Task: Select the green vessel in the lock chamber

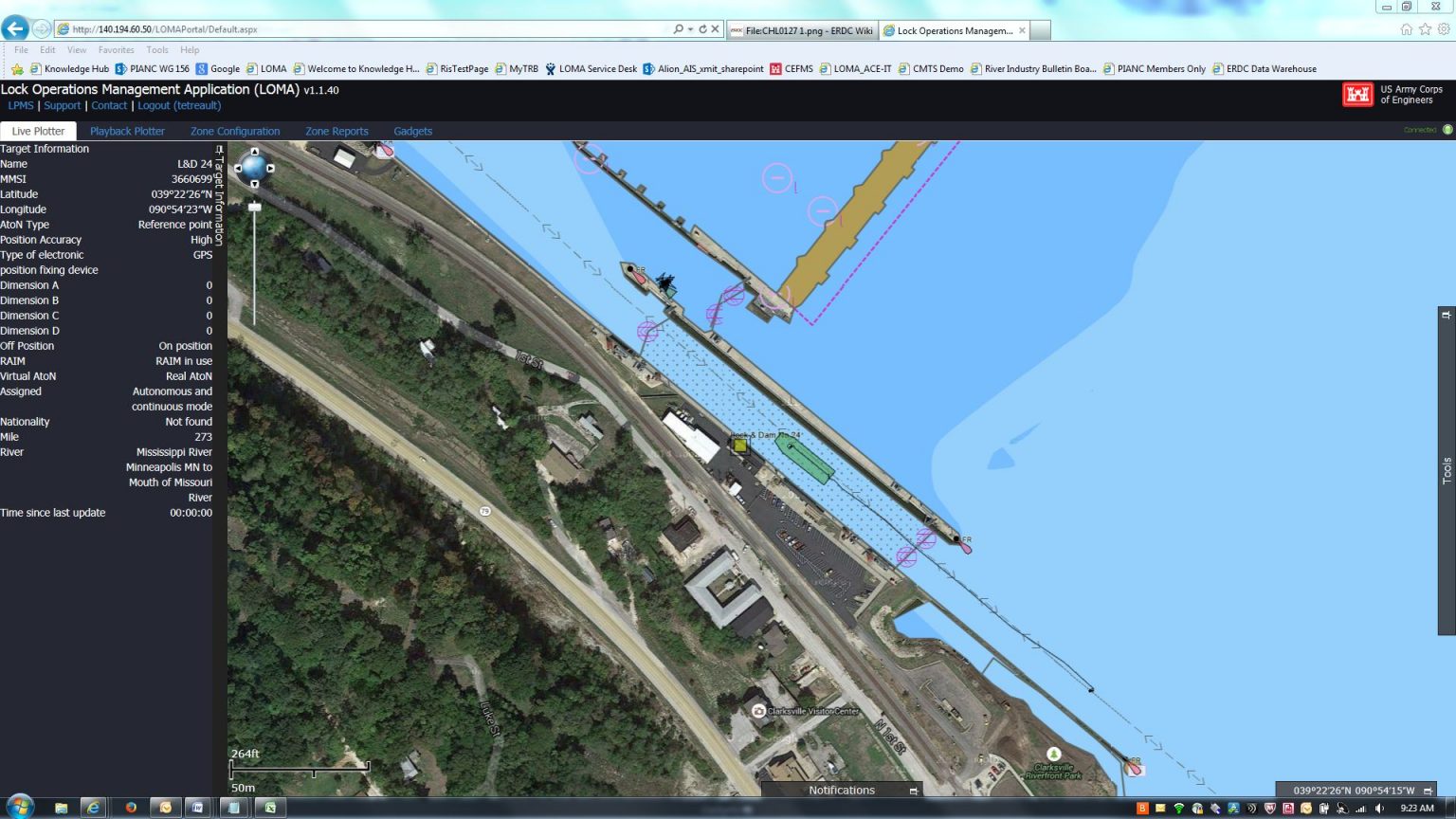Action: click(x=804, y=458)
